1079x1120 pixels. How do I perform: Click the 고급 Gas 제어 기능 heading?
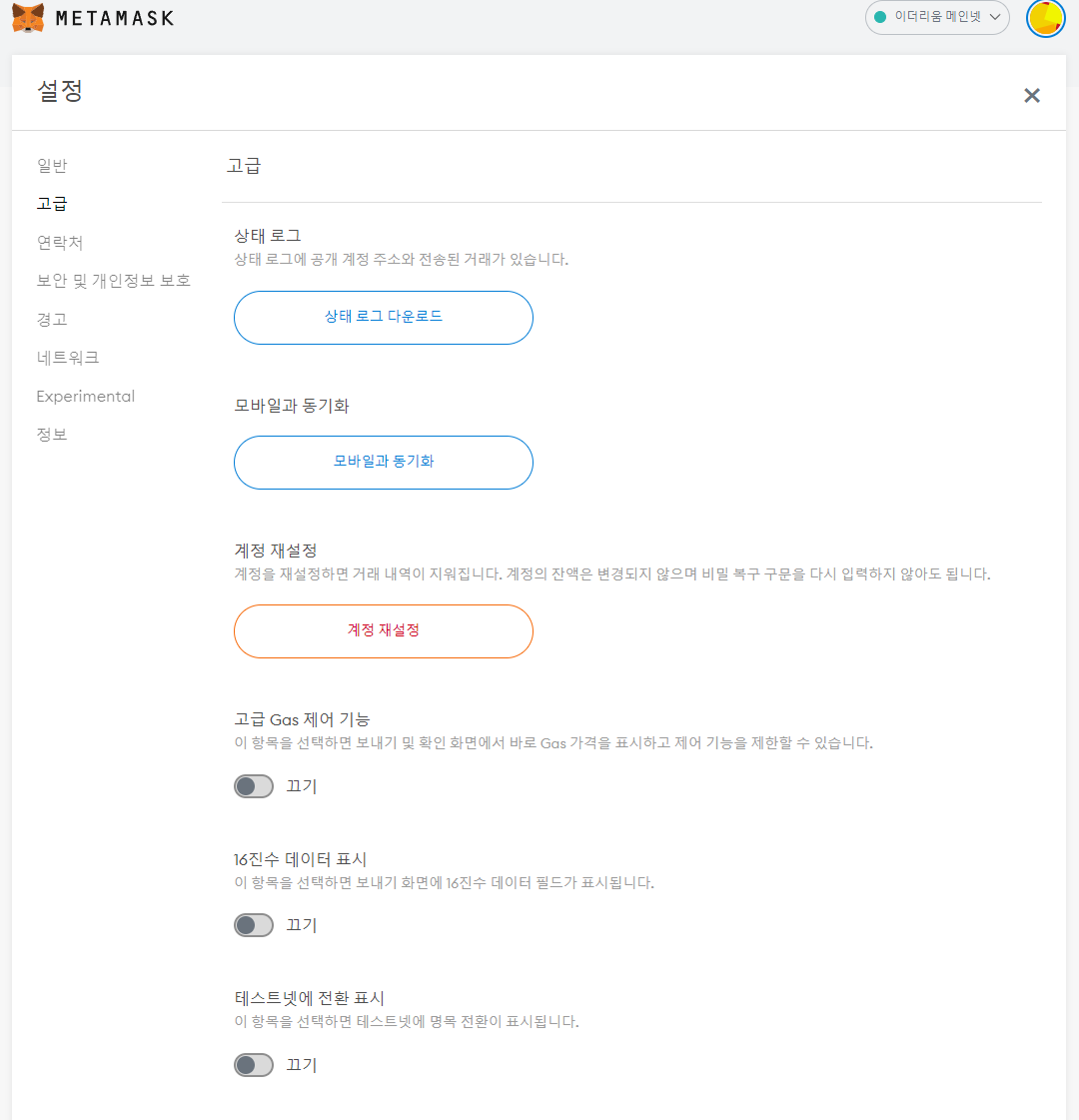click(x=302, y=719)
